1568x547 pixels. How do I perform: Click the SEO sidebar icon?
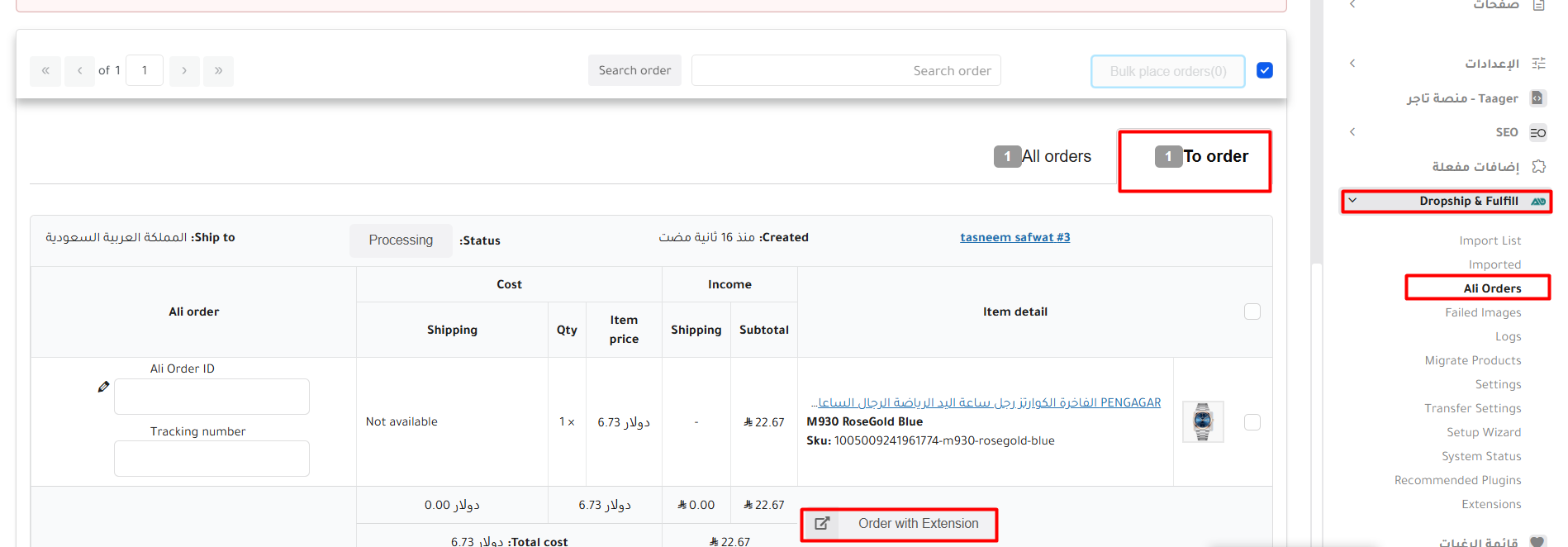point(1537,132)
